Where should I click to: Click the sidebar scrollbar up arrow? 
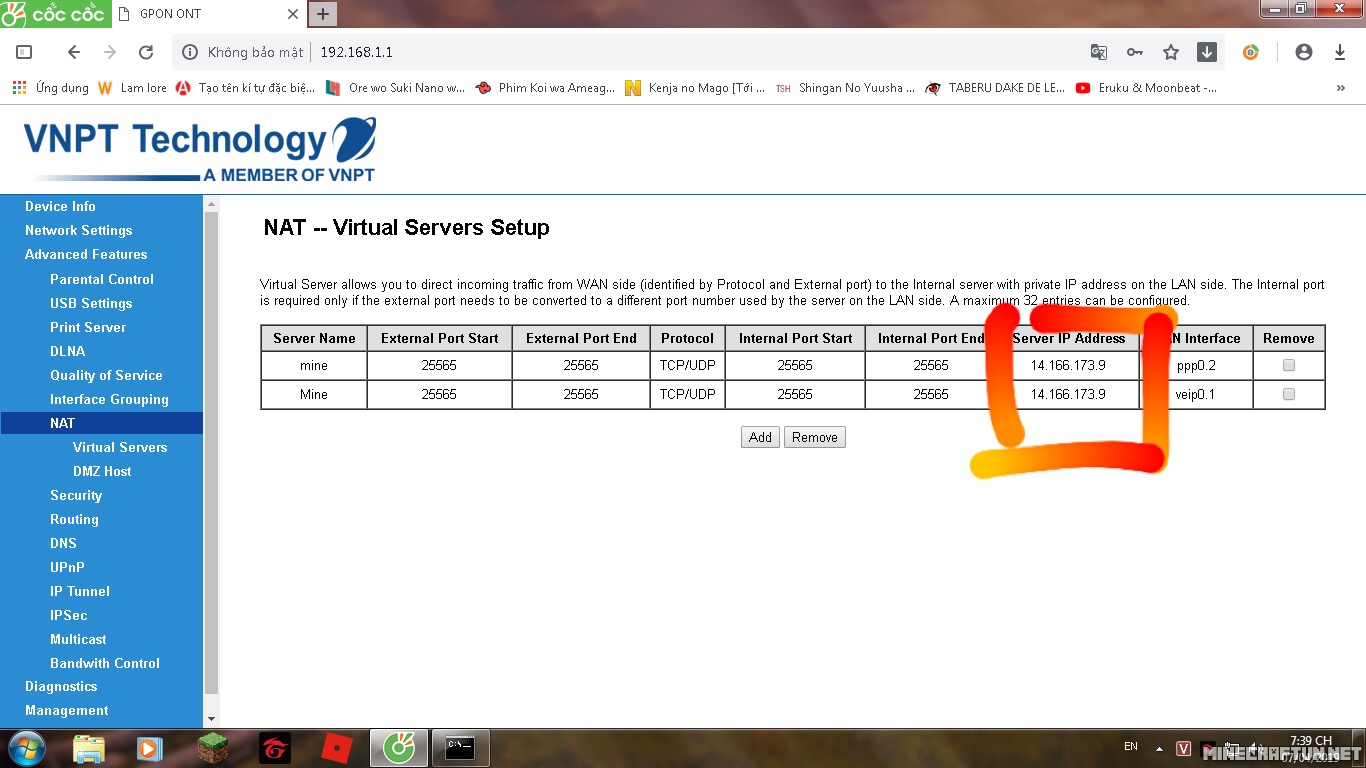point(210,204)
